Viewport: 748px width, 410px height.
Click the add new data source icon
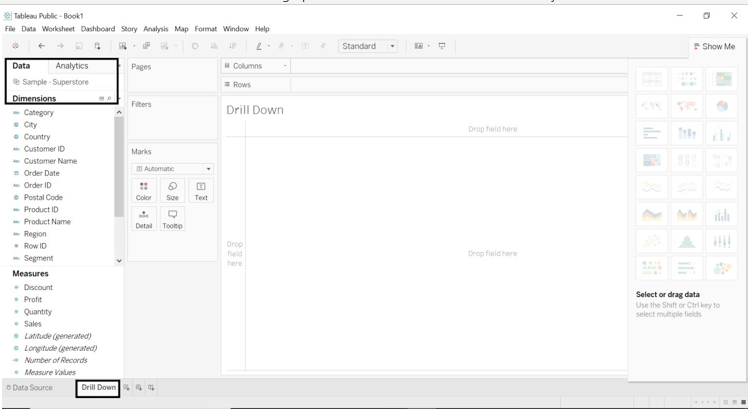[97, 46]
